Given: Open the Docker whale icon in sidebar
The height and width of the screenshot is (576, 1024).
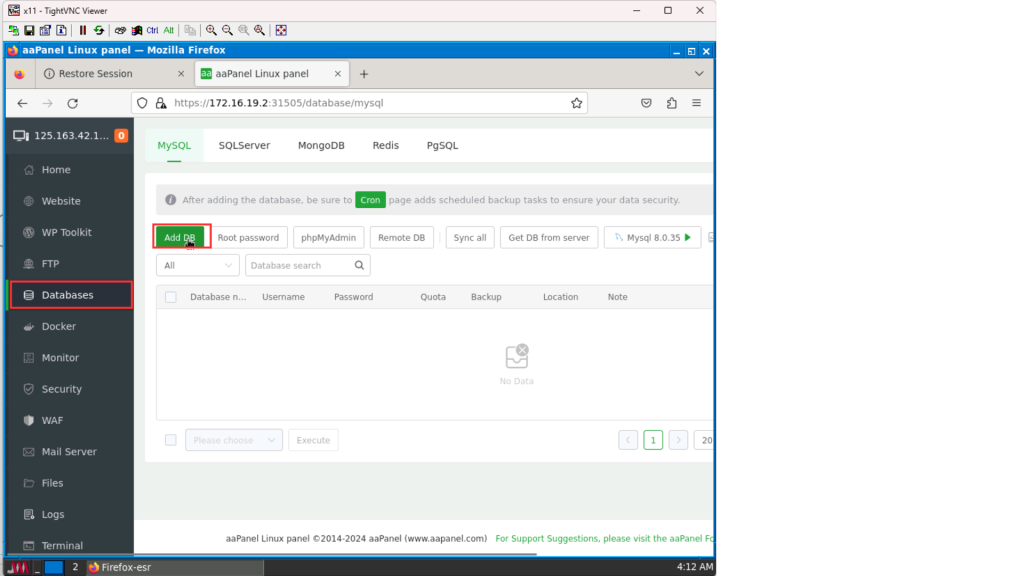Looking at the screenshot, I should pos(29,327).
